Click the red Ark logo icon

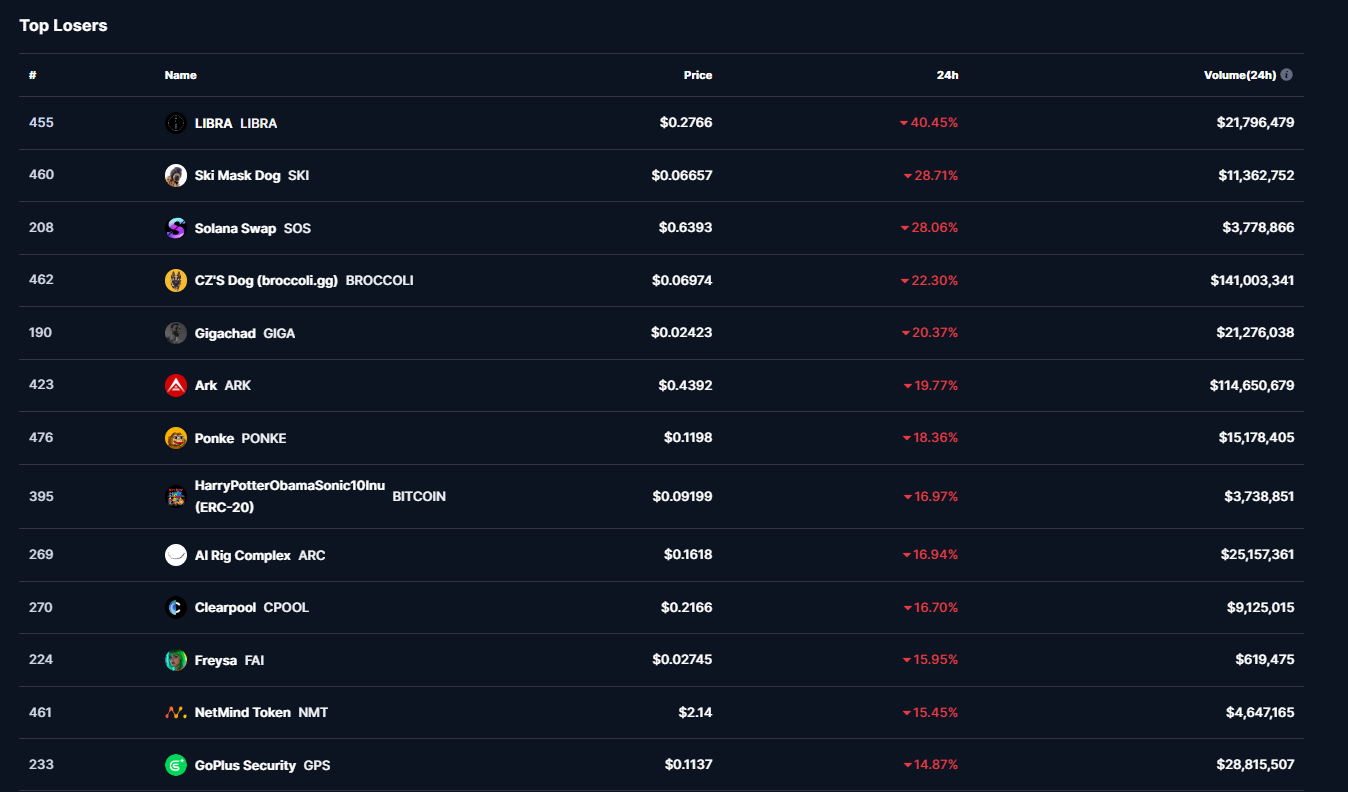tap(175, 386)
